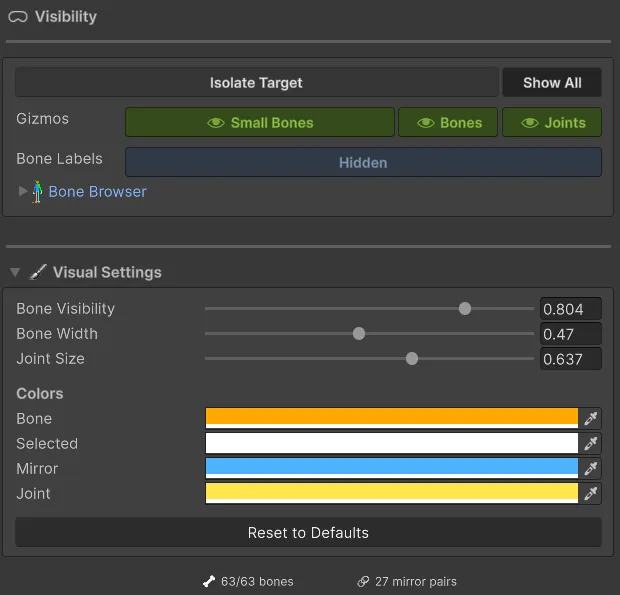Click the Visibility section header
The height and width of the screenshot is (595, 620).
pyautogui.click(x=66, y=17)
